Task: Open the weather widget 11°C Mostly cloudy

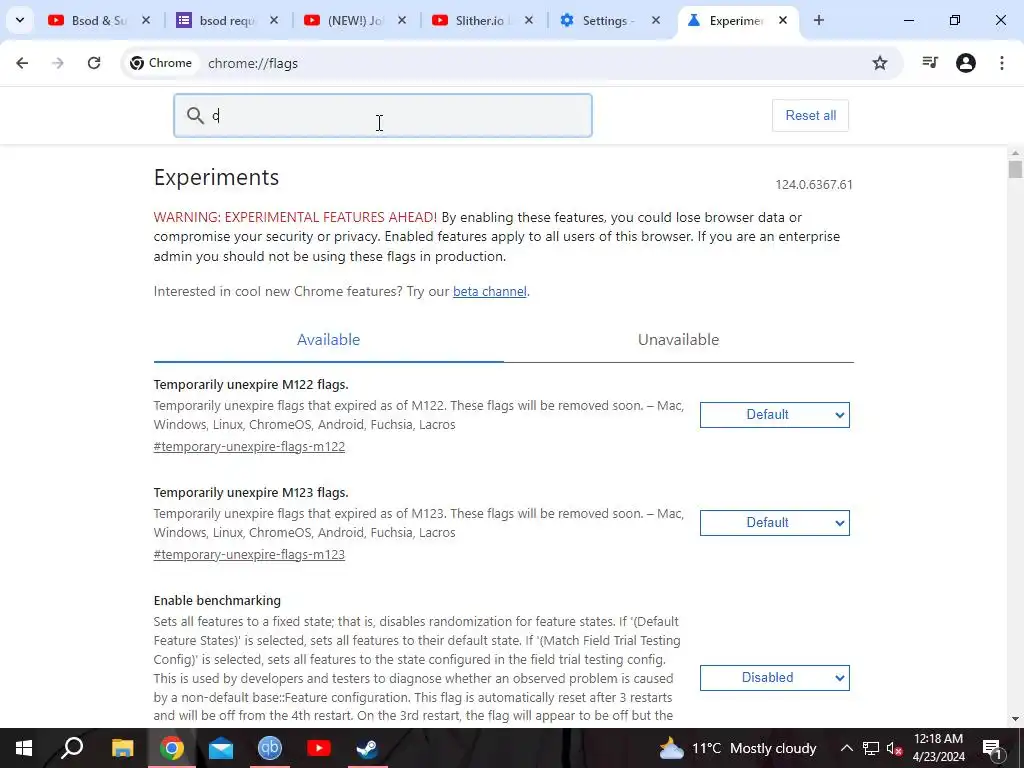Action: click(x=737, y=748)
